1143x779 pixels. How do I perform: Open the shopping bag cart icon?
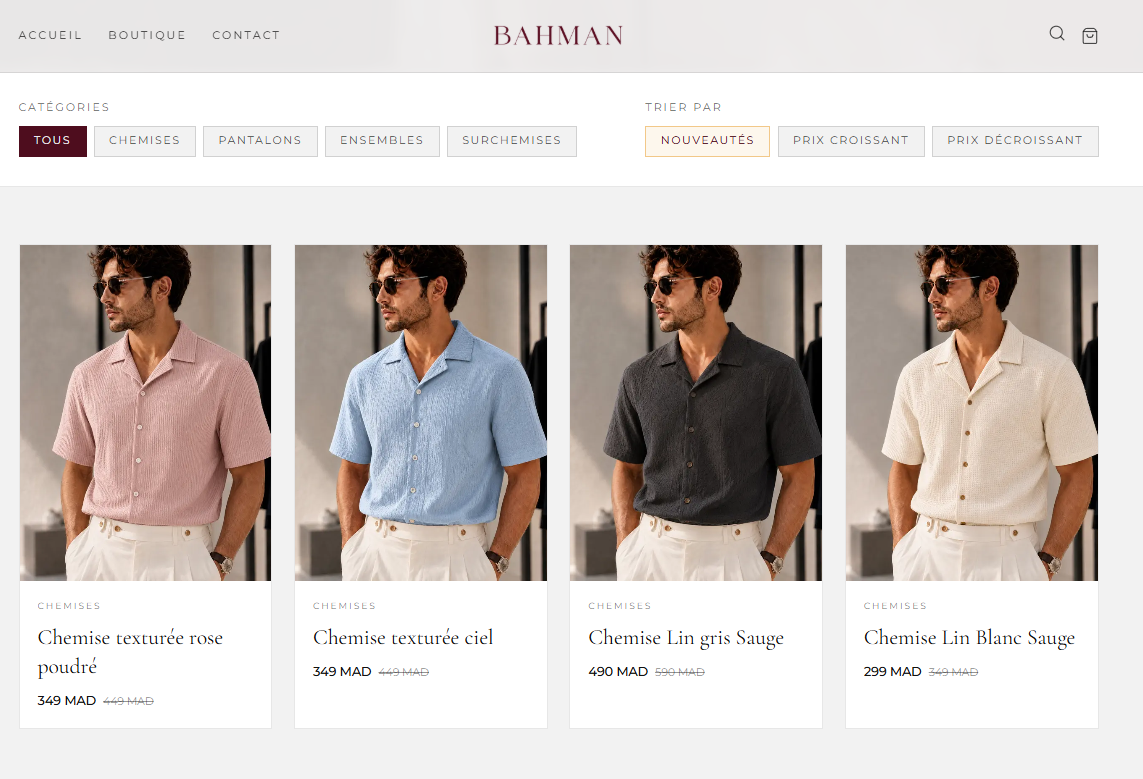1090,36
